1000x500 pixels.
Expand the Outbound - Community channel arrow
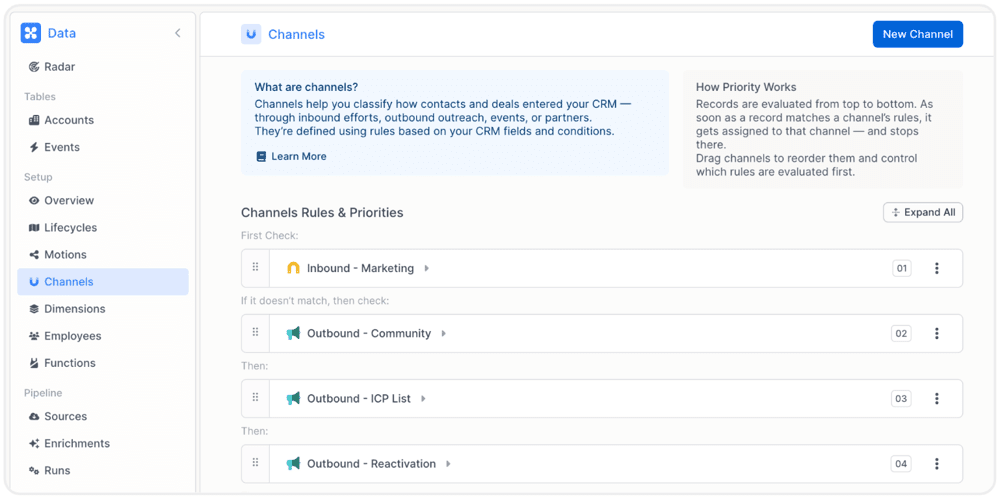click(x=444, y=334)
